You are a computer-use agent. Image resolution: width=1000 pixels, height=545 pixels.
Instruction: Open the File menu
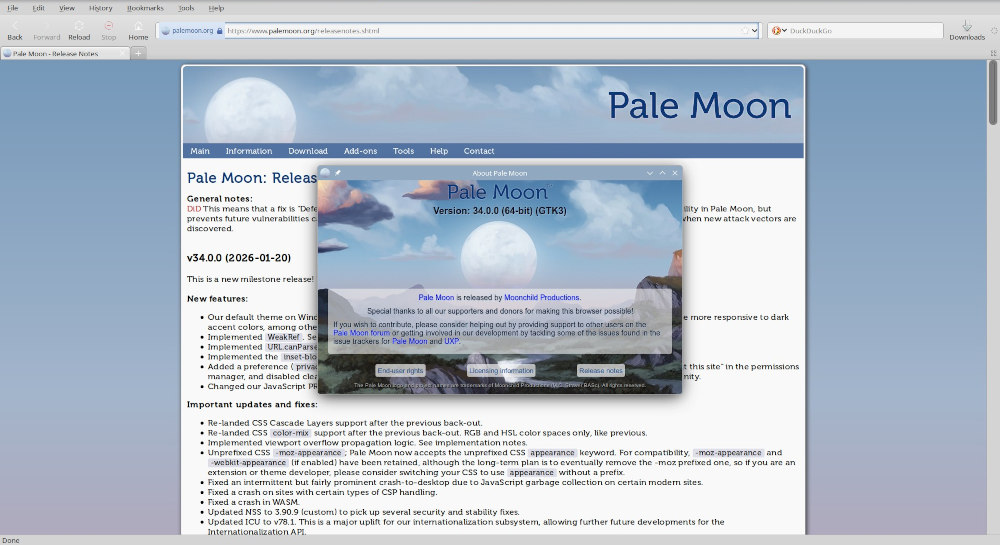12,8
